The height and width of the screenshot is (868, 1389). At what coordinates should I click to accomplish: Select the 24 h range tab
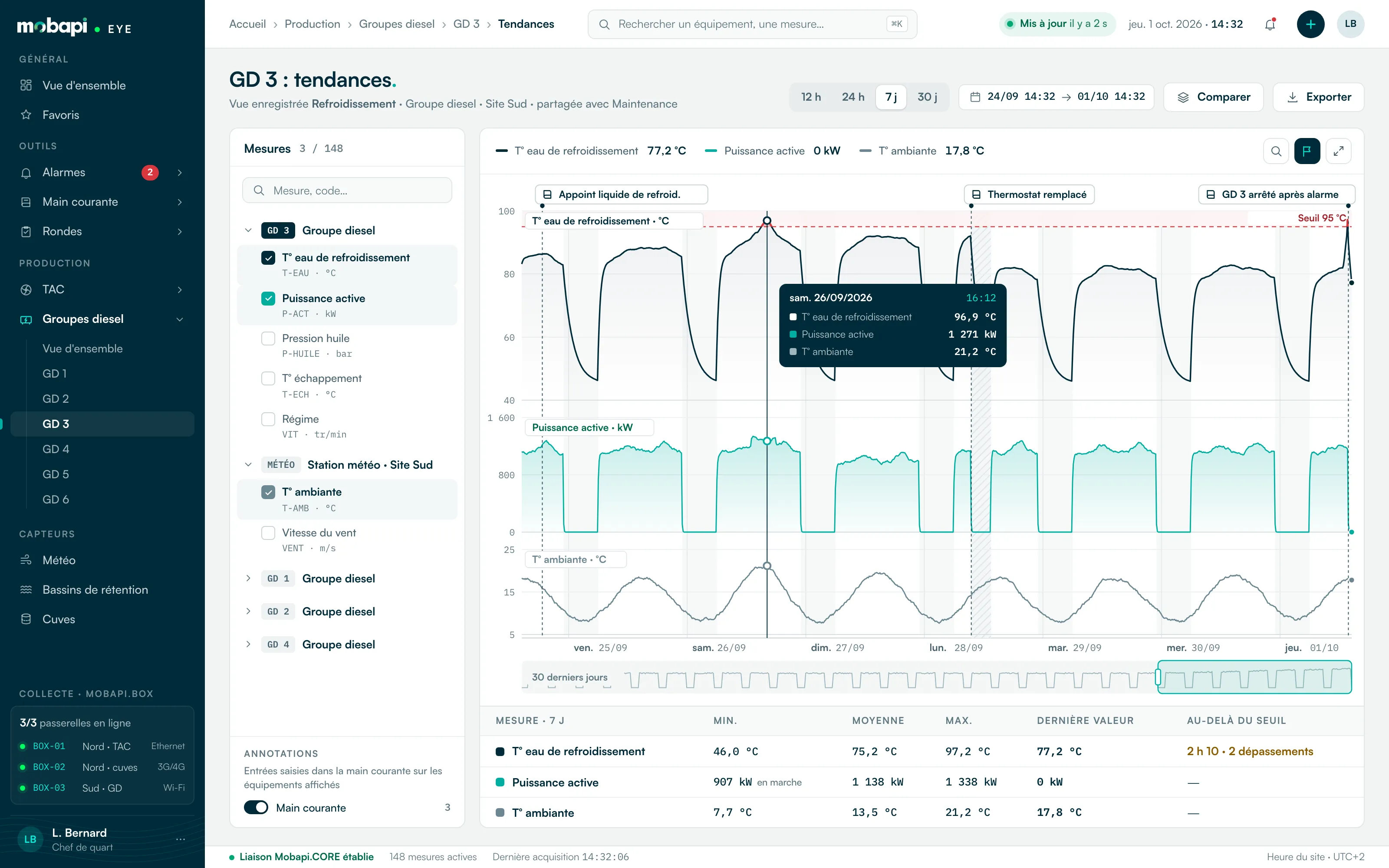pos(853,97)
